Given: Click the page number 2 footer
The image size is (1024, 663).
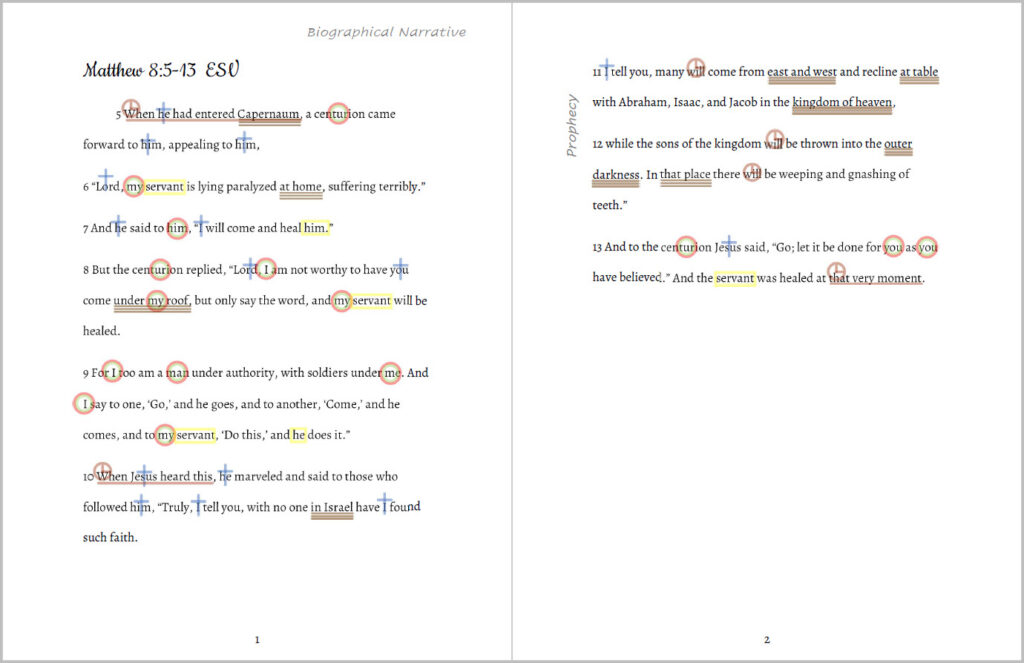Looking at the screenshot, I should point(767,640).
